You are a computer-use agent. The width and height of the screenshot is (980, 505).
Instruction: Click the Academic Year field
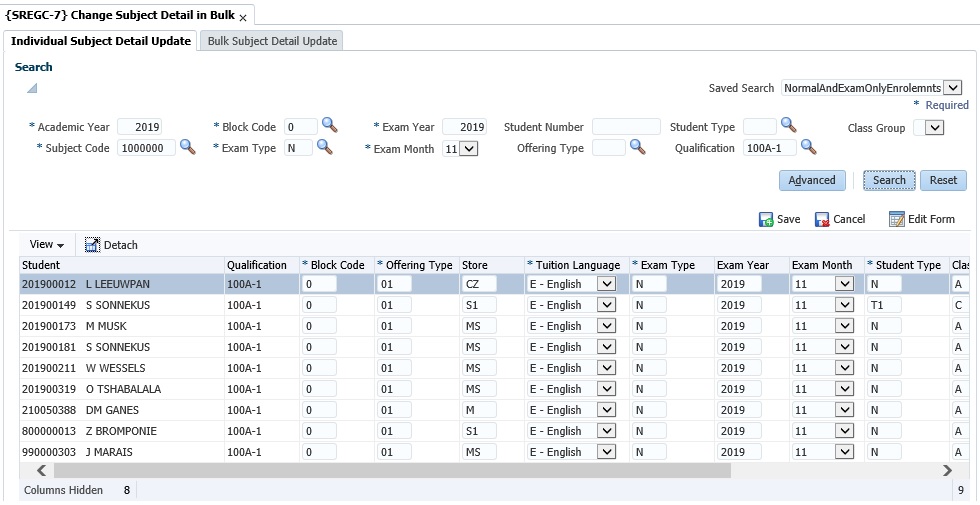pyautogui.click(x=139, y=127)
